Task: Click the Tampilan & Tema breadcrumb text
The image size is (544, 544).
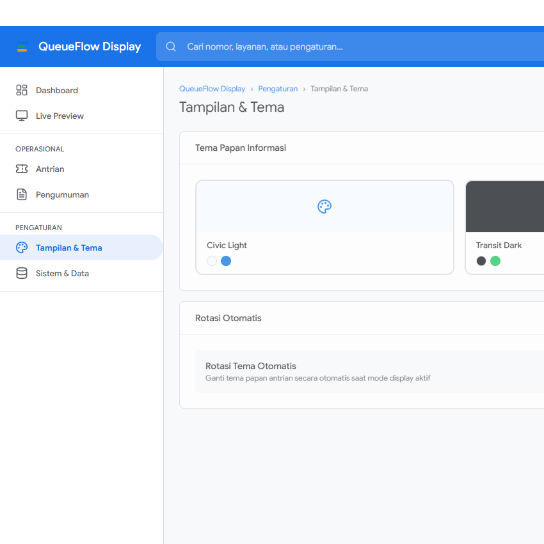Action: coord(339,89)
